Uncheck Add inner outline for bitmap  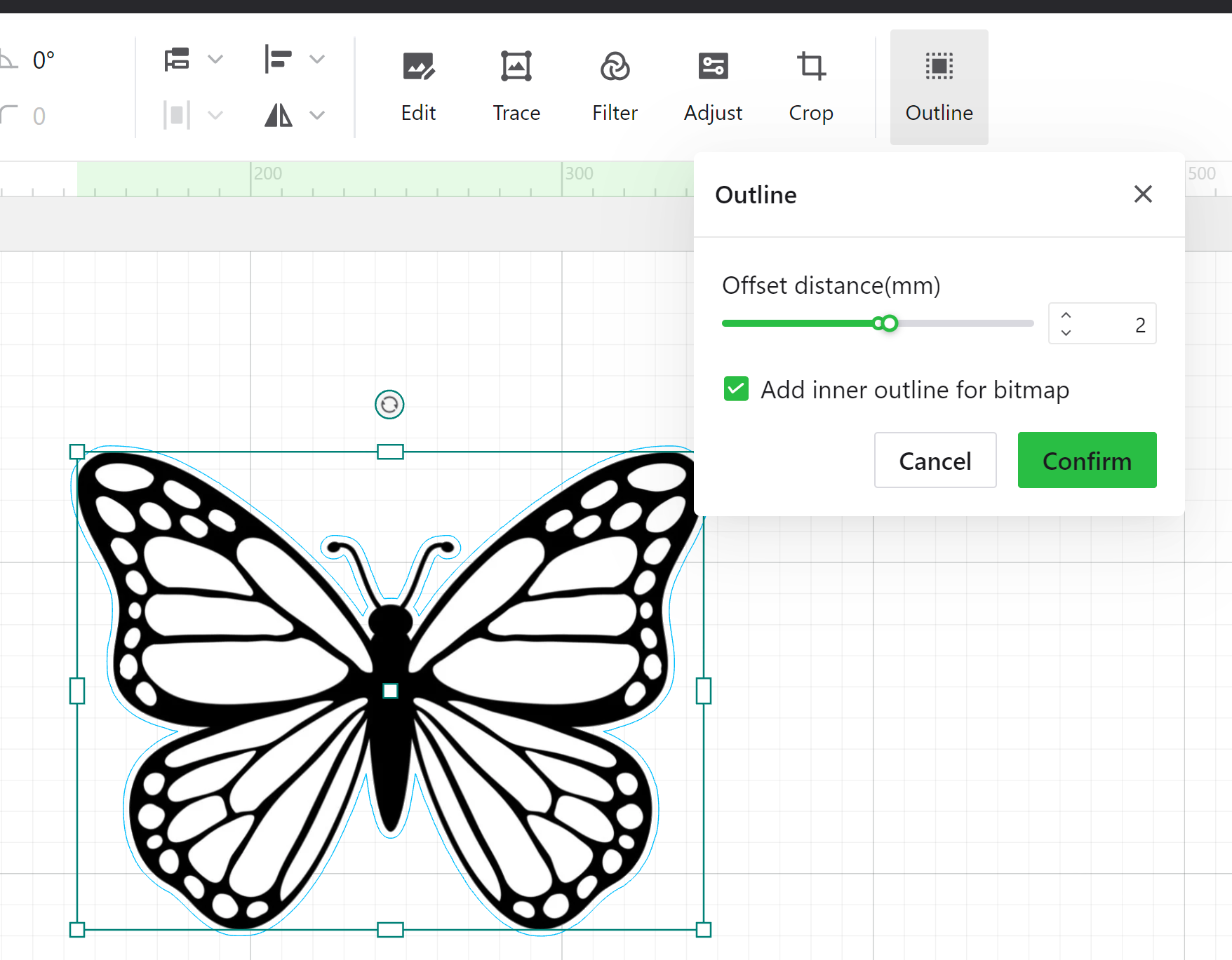(x=736, y=389)
